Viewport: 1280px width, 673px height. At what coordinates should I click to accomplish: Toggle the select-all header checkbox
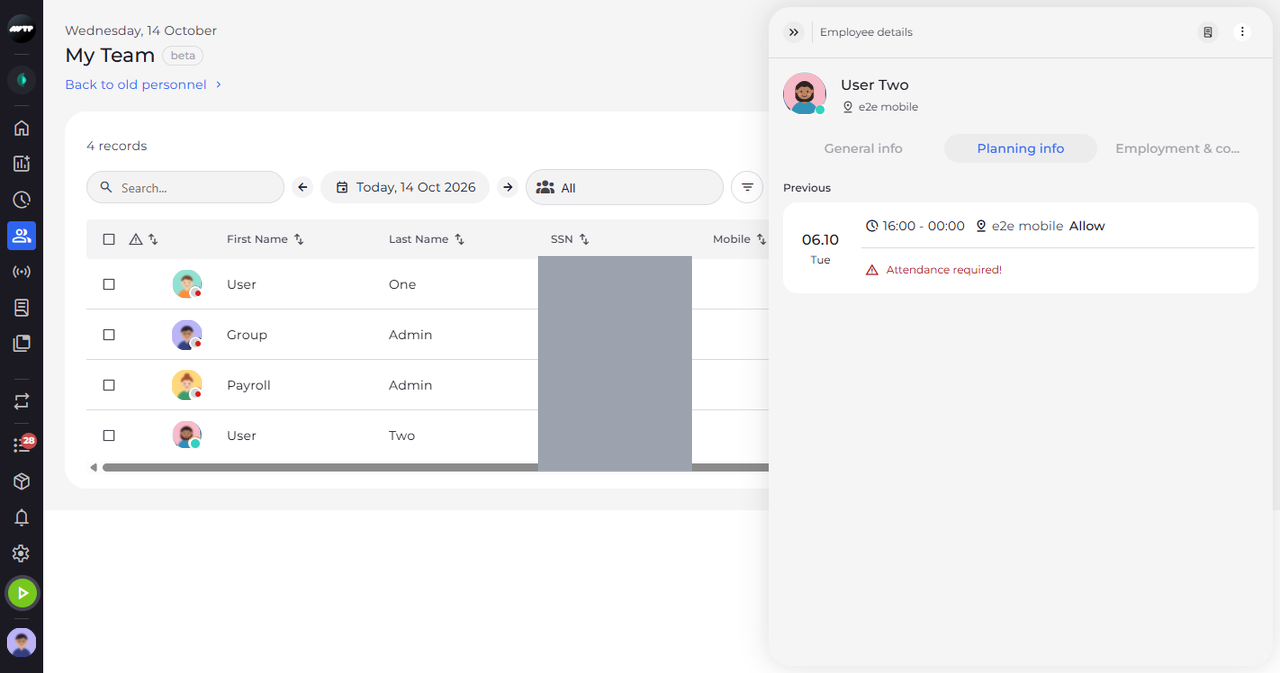[109, 239]
